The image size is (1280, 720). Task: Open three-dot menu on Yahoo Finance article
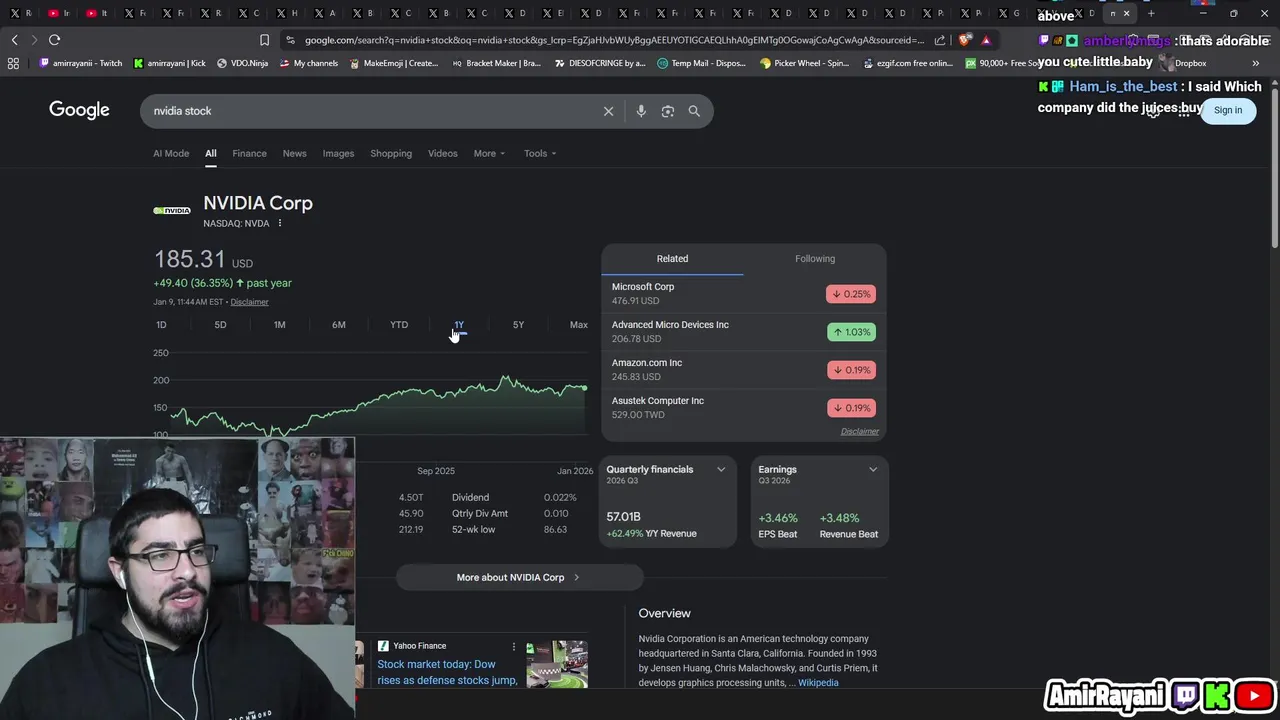pyautogui.click(x=514, y=646)
